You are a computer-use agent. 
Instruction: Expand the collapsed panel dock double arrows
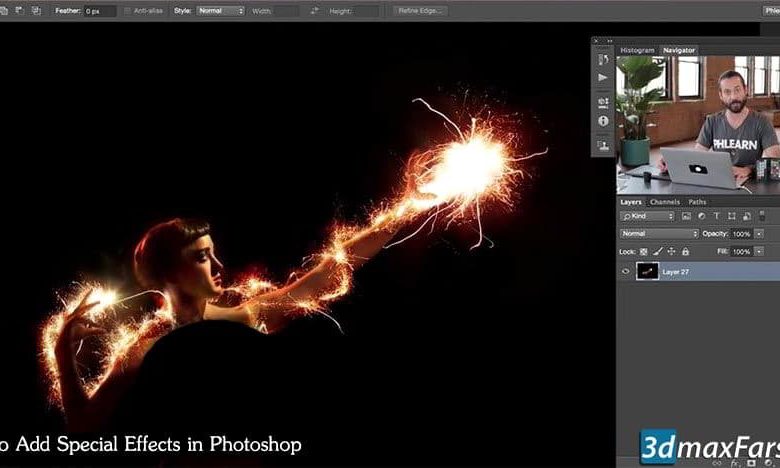point(609,41)
